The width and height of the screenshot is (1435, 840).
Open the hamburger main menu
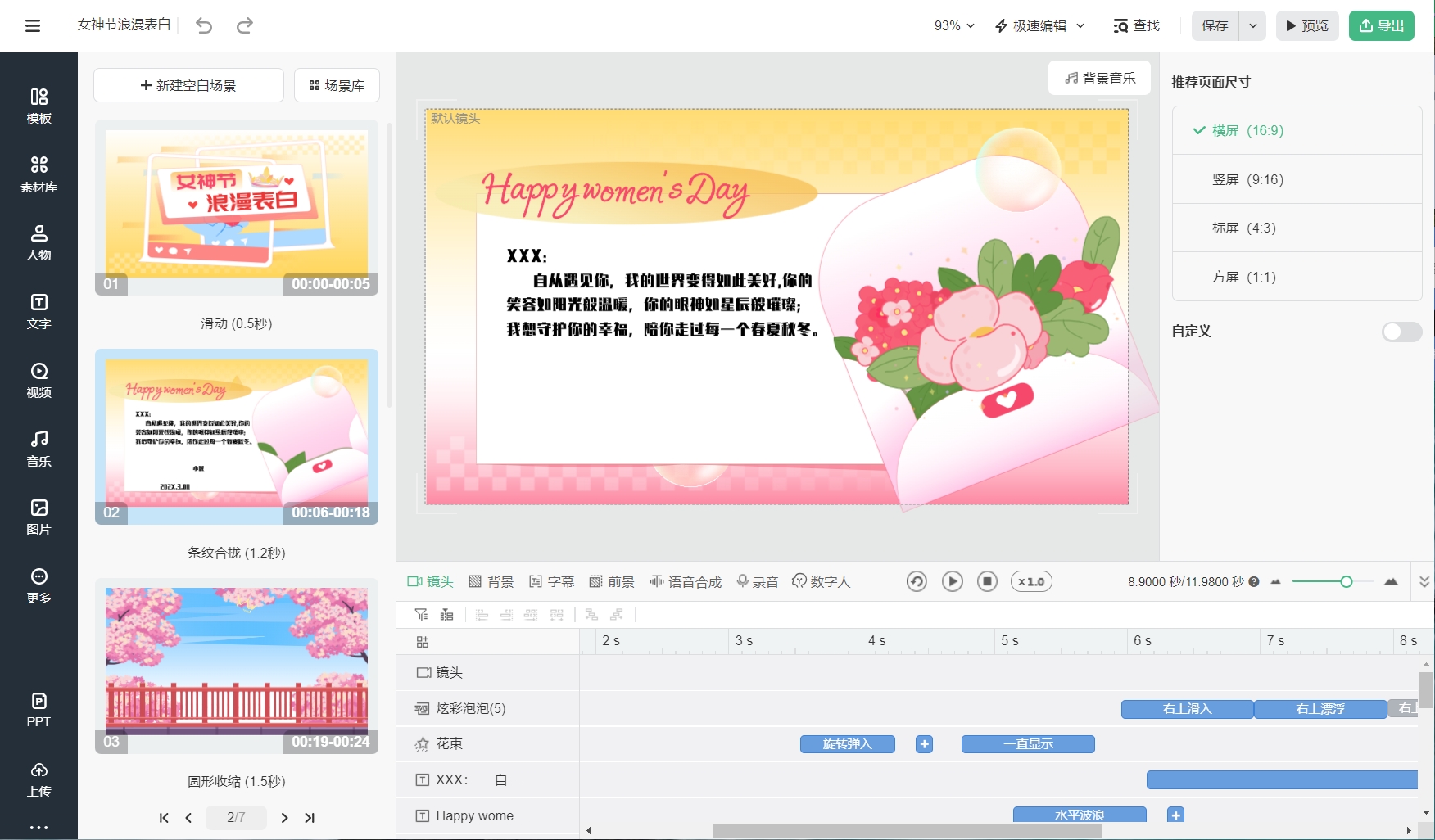pyautogui.click(x=33, y=25)
